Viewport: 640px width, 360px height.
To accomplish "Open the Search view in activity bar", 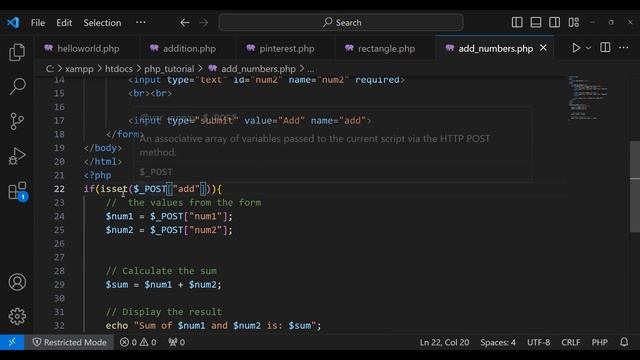I will point(17,86).
